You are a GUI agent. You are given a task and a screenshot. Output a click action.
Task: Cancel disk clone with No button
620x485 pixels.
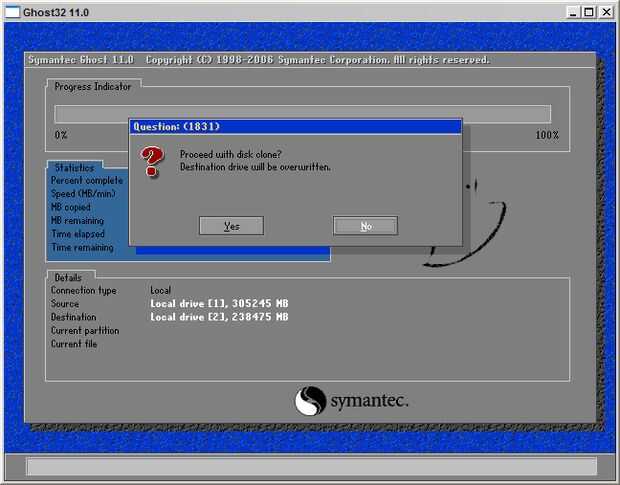click(x=365, y=226)
